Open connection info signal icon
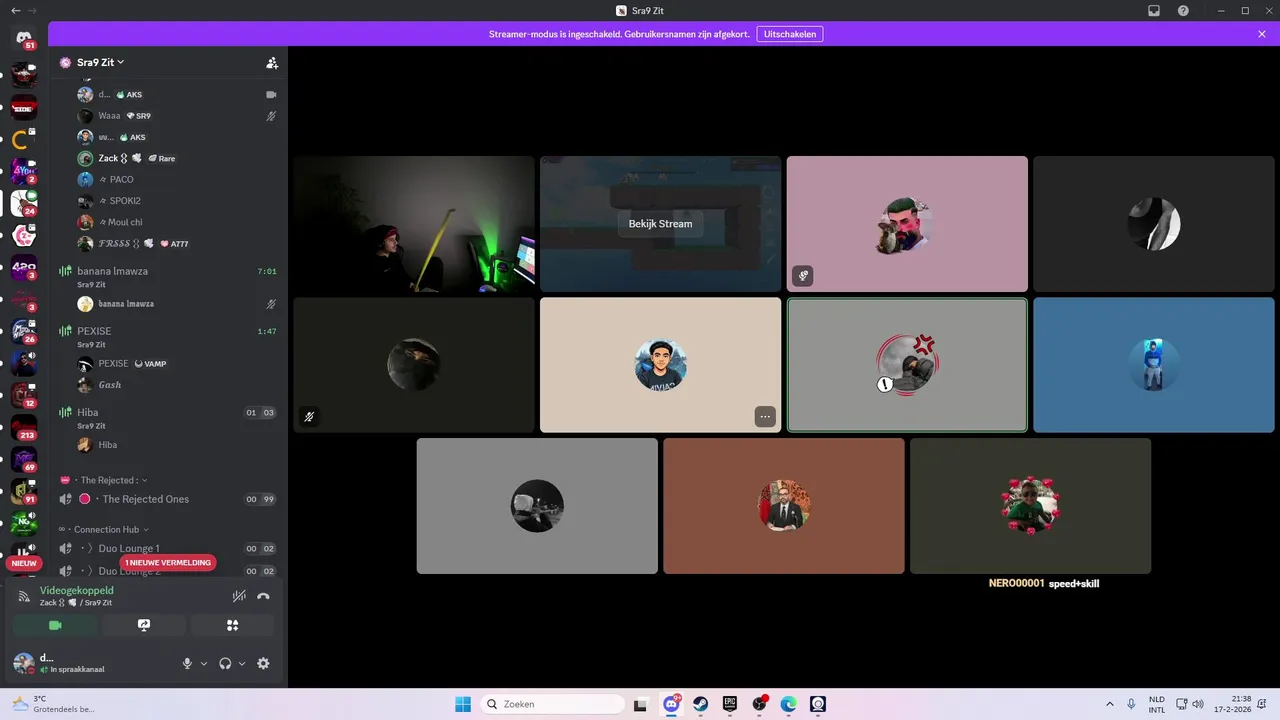The height and width of the screenshot is (720, 1280). (x=25, y=596)
